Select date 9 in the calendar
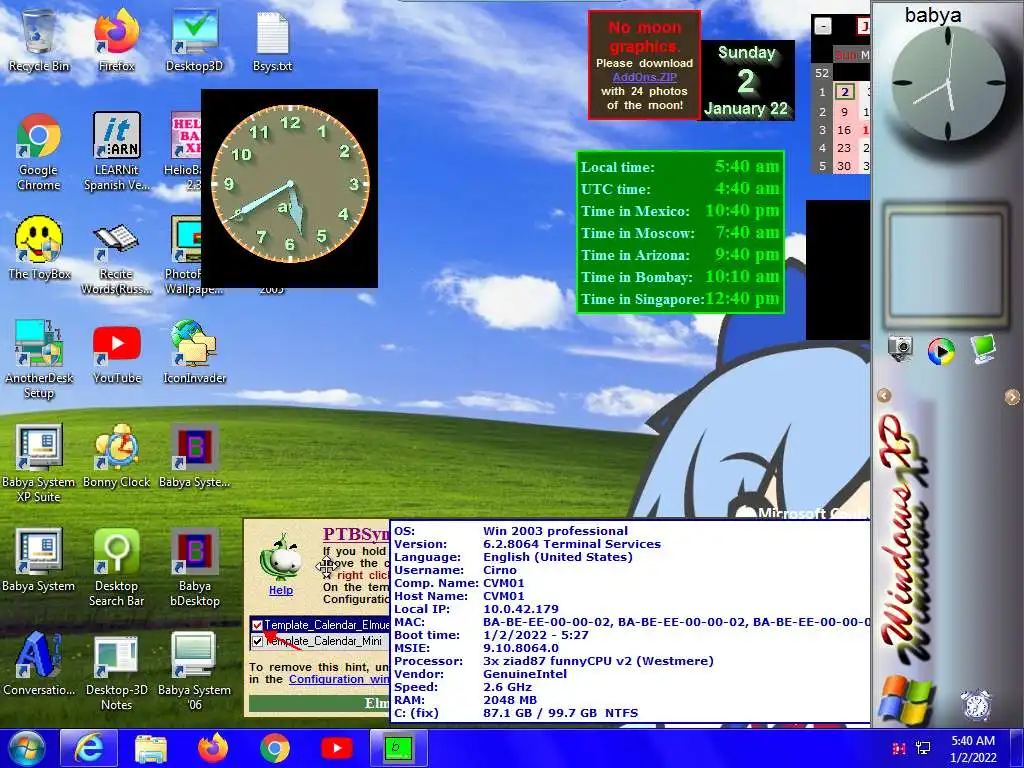Viewport: 1024px width, 768px height. tap(844, 112)
